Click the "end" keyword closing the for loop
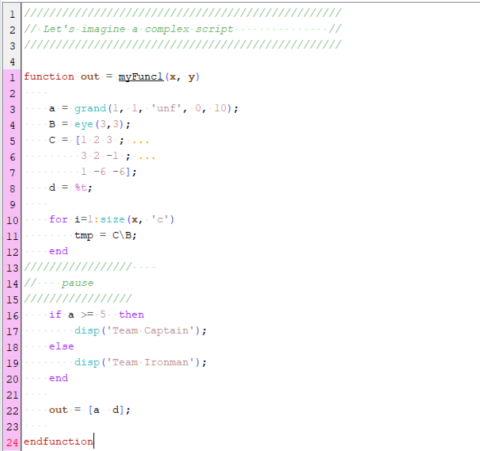Image resolution: width=480 pixels, height=451 pixels. tap(58, 251)
